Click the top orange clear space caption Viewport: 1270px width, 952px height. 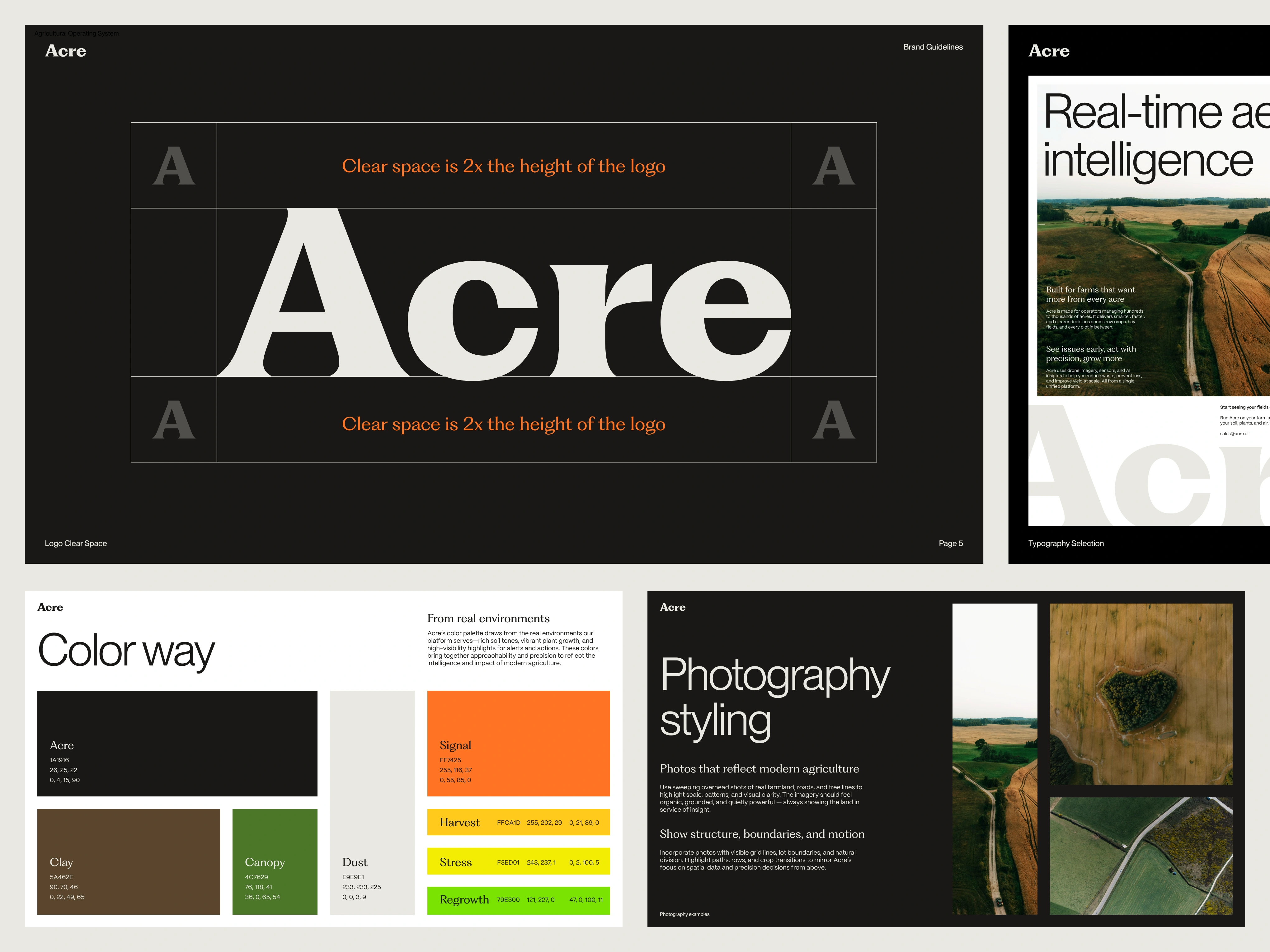click(x=504, y=166)
